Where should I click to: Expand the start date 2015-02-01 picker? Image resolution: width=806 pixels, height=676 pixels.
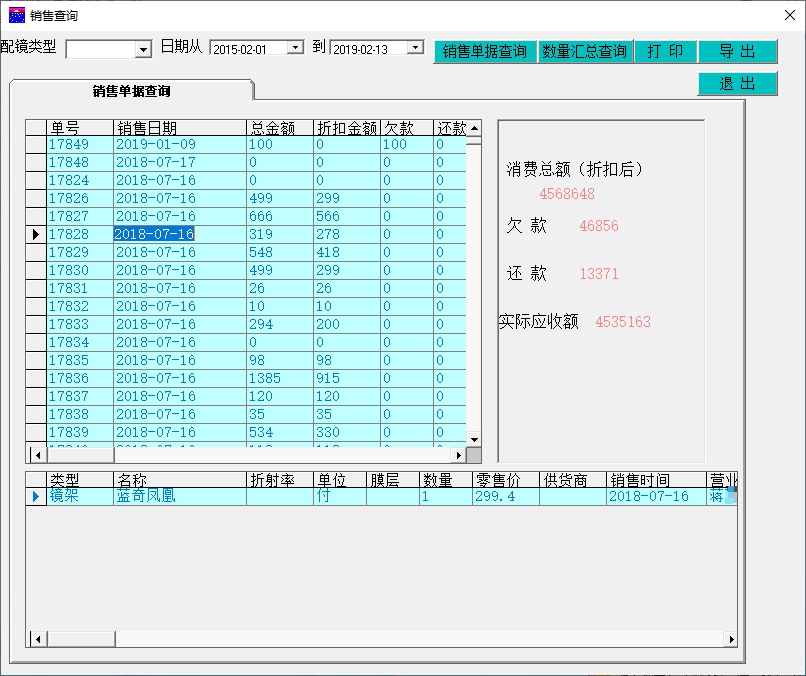point(295,48)
